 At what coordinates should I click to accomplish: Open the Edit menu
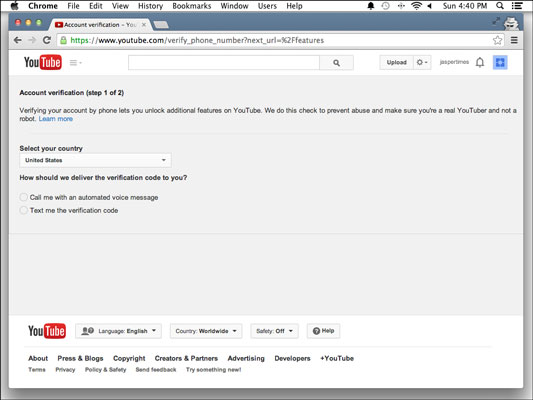(96, 6)
